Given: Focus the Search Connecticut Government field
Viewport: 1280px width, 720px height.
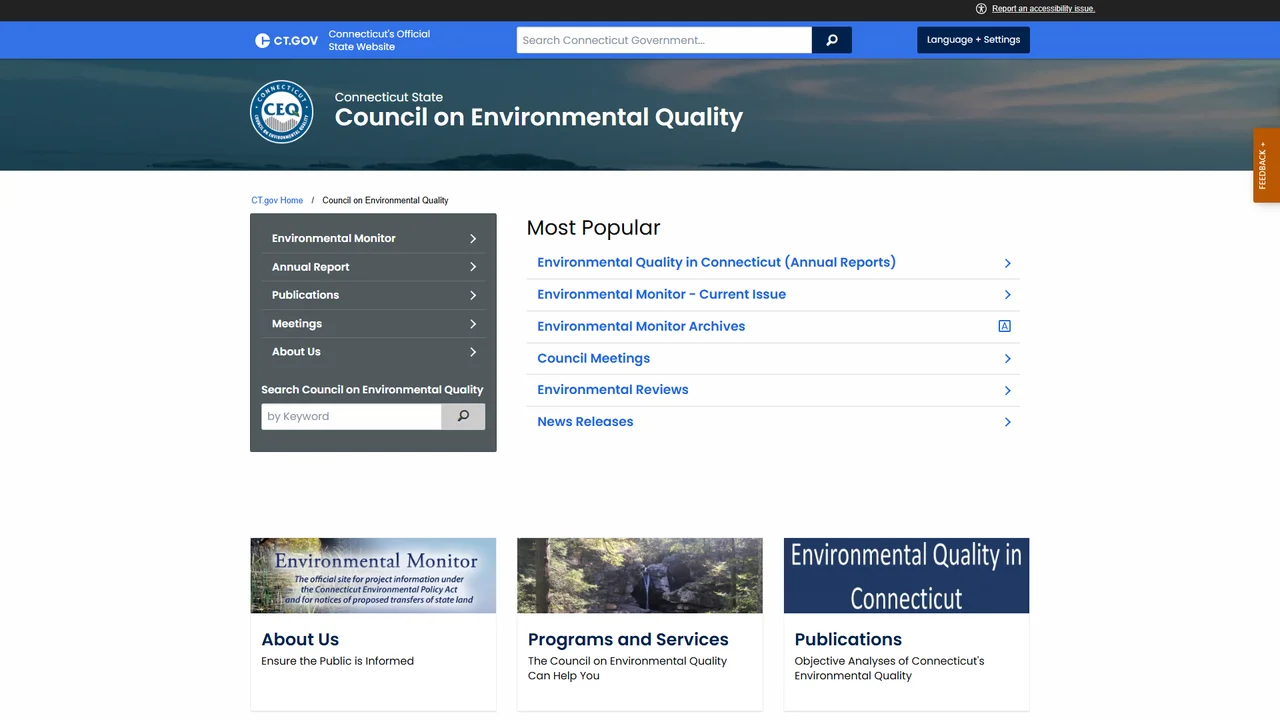Looking at the screenshot, I should point(664,40).
